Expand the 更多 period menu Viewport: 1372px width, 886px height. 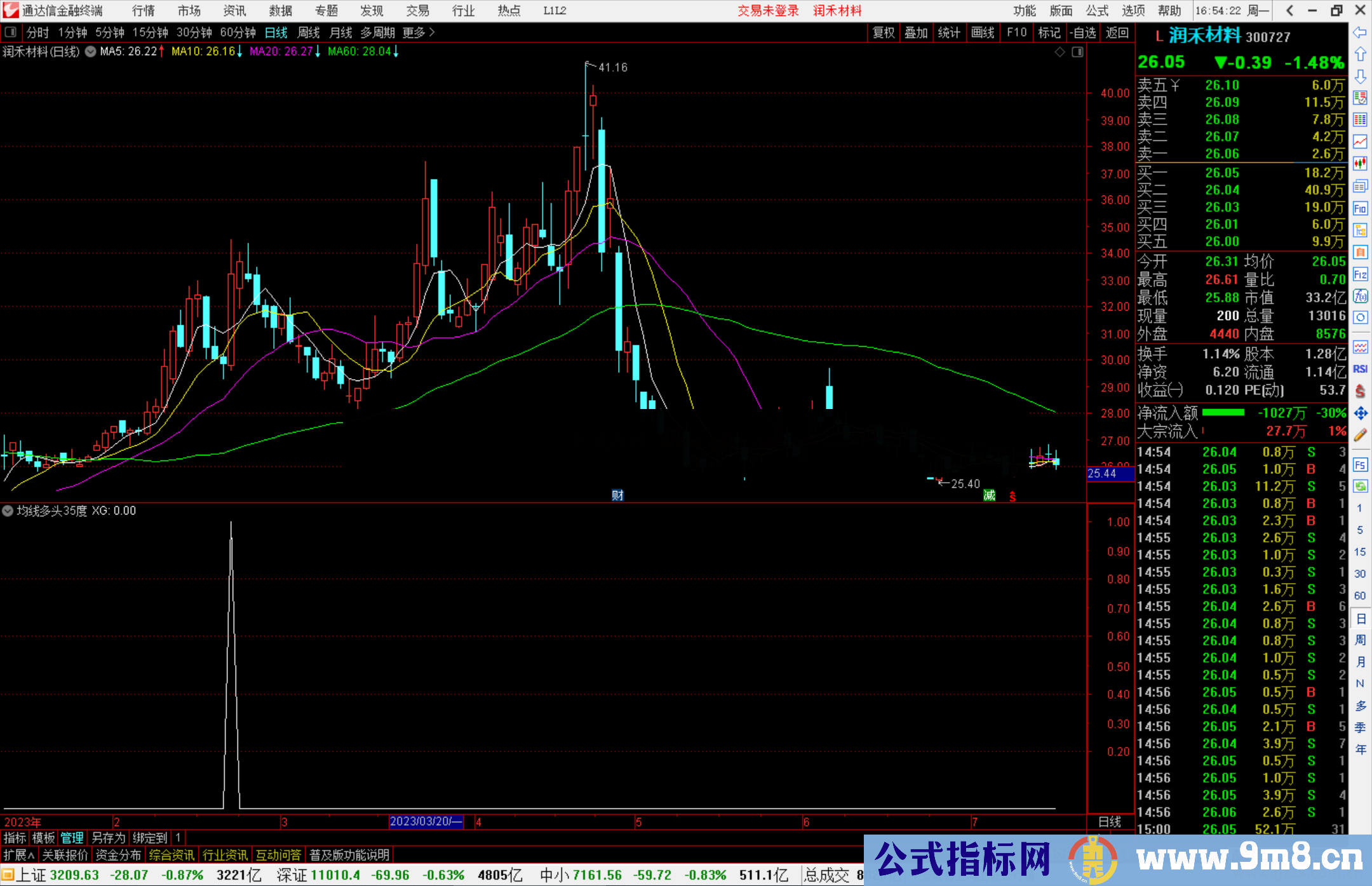click(414, 32)
